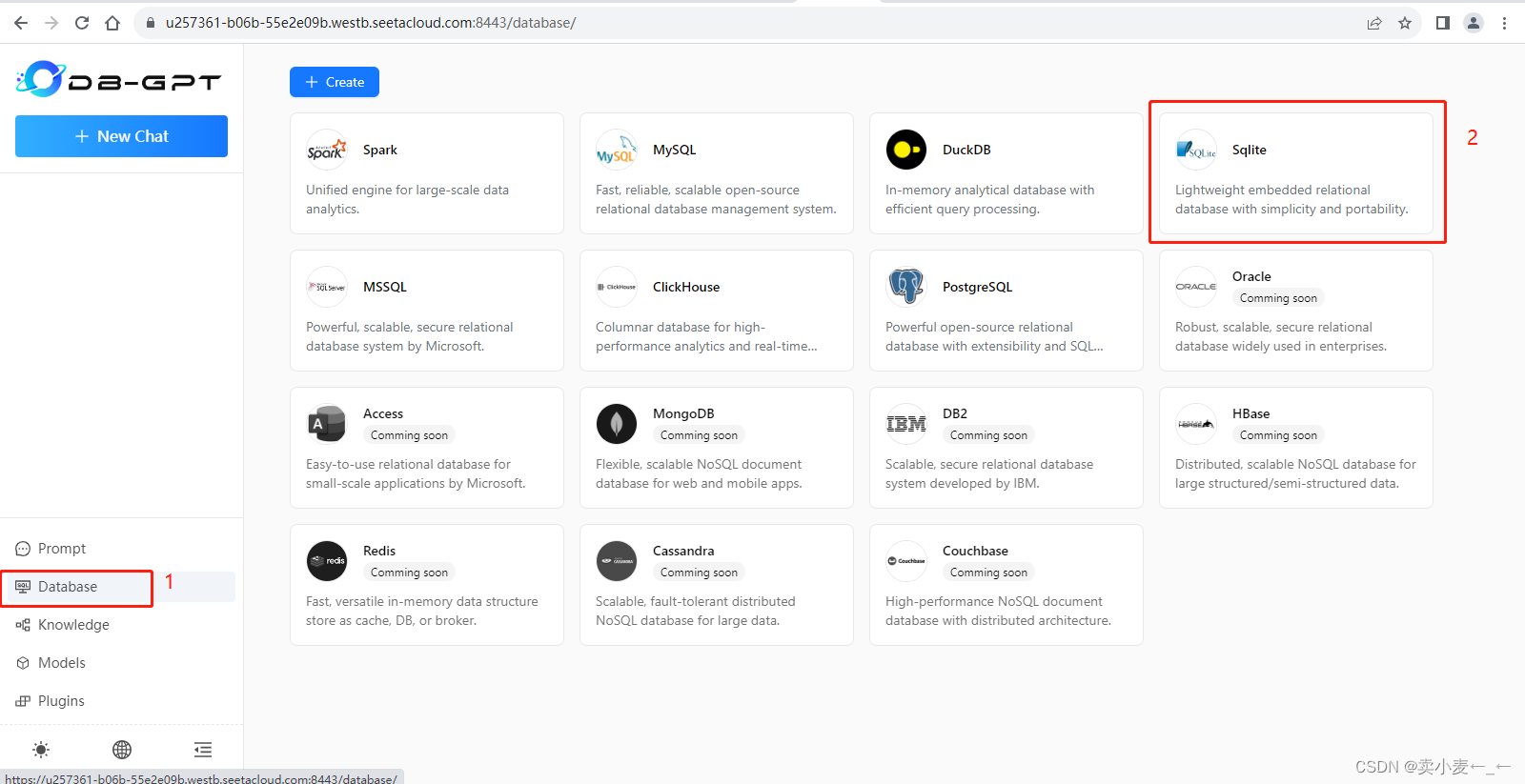Select the Spark card title
The height and width of the screenshot is (784, 1525).
tap(380, 150)
